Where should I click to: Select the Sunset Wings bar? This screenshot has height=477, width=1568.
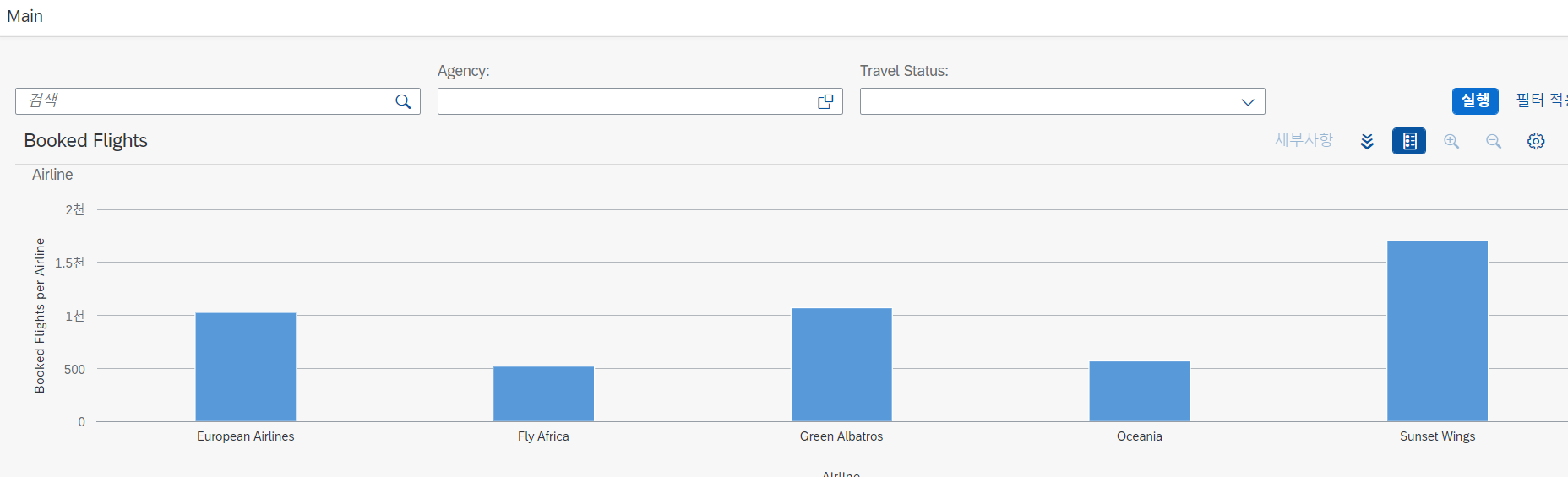(1437, 331)
